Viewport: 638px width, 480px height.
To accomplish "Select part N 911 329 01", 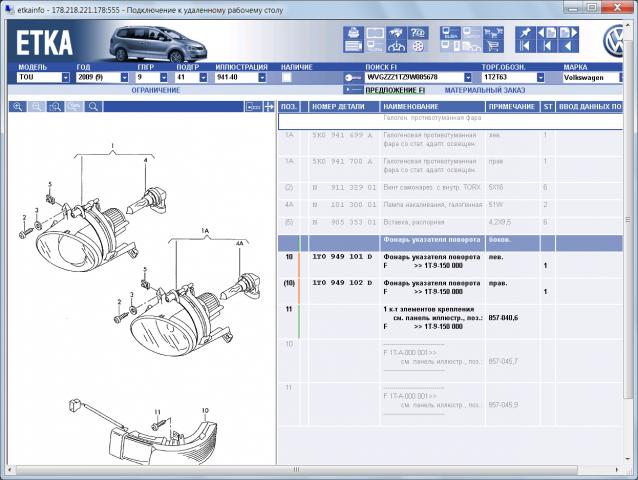I will tap(344, 188).
